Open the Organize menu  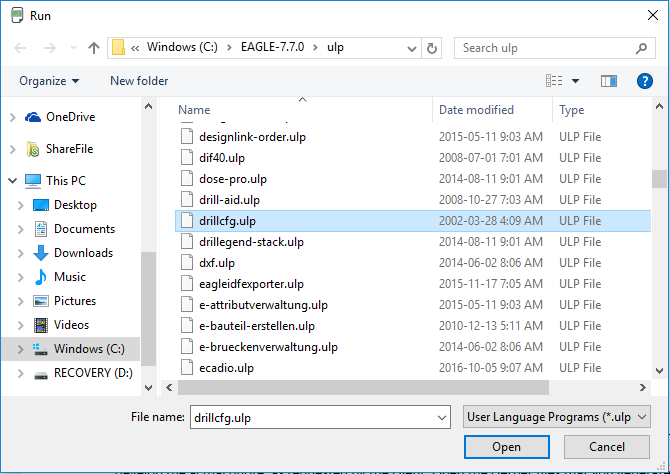(48, 81)
